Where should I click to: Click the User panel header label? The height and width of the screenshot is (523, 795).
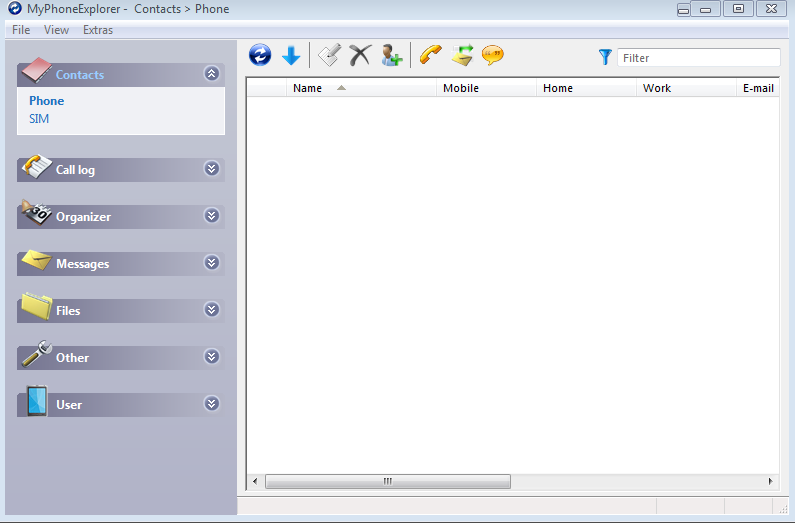[x=69, y=405]
